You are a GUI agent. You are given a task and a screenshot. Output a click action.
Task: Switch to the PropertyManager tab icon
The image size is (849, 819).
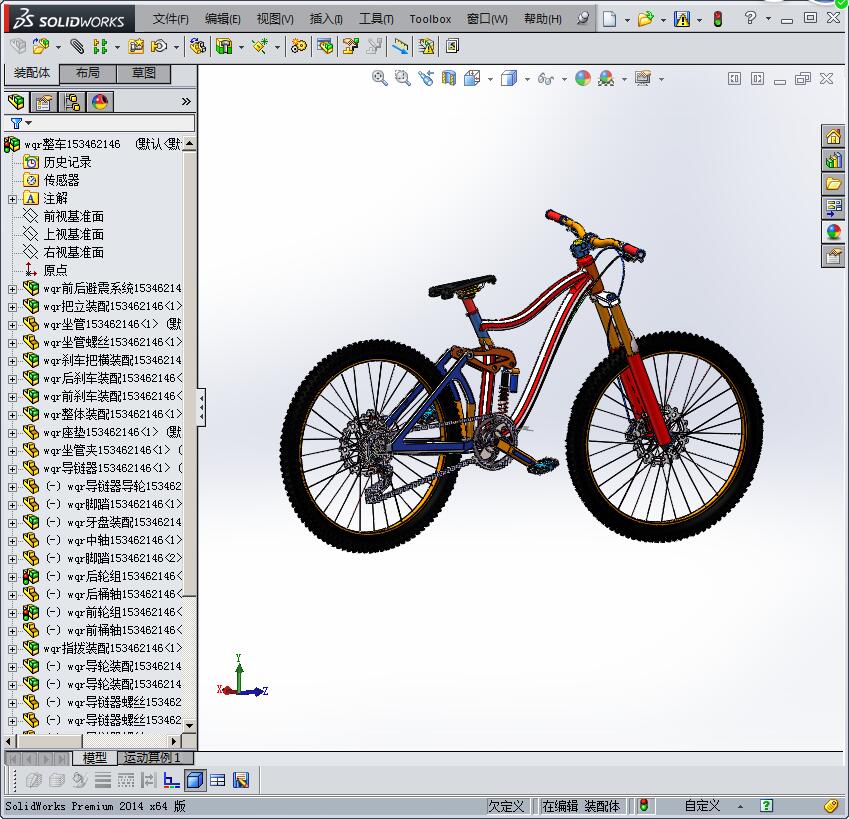(44, 102)
